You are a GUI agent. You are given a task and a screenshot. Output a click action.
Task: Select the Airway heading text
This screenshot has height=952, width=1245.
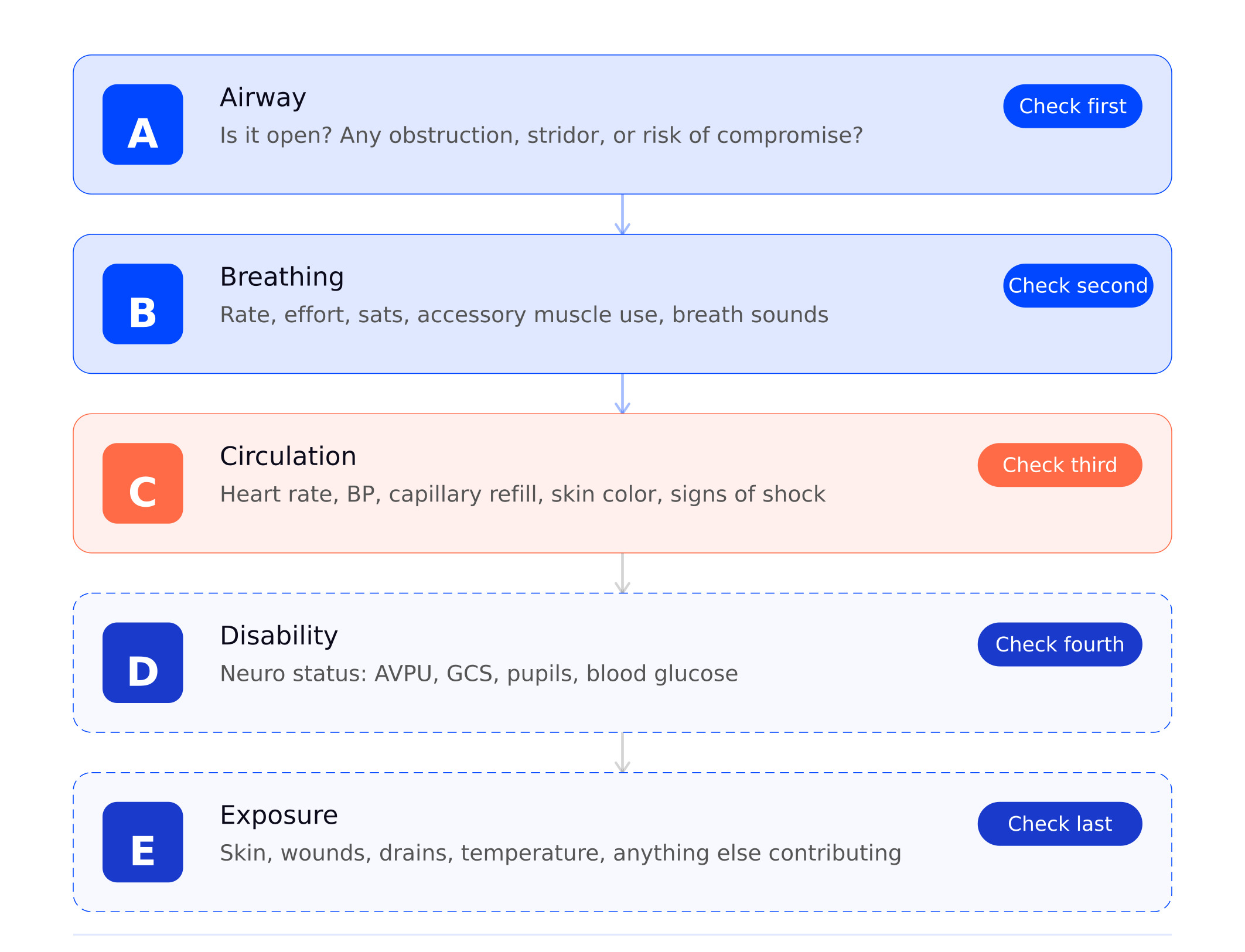(x=263, y=97)
